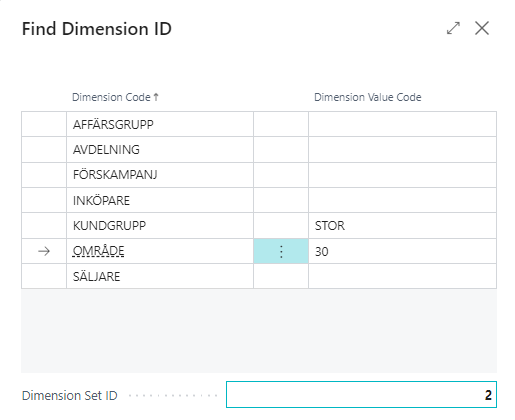Image resolution: width=515 pixels, height=420 pixels.
Task: Select the FÖRSKAMPANJ dimension code cell
Action: click(x=160, y=175)
